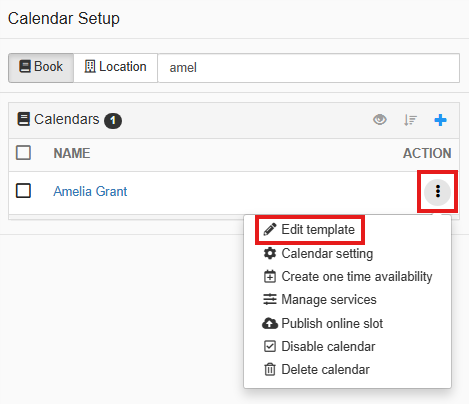Open the three-dot action menu for Amelia Grant
The height and width of the screenshot is (404, 469).
[437, 192]
